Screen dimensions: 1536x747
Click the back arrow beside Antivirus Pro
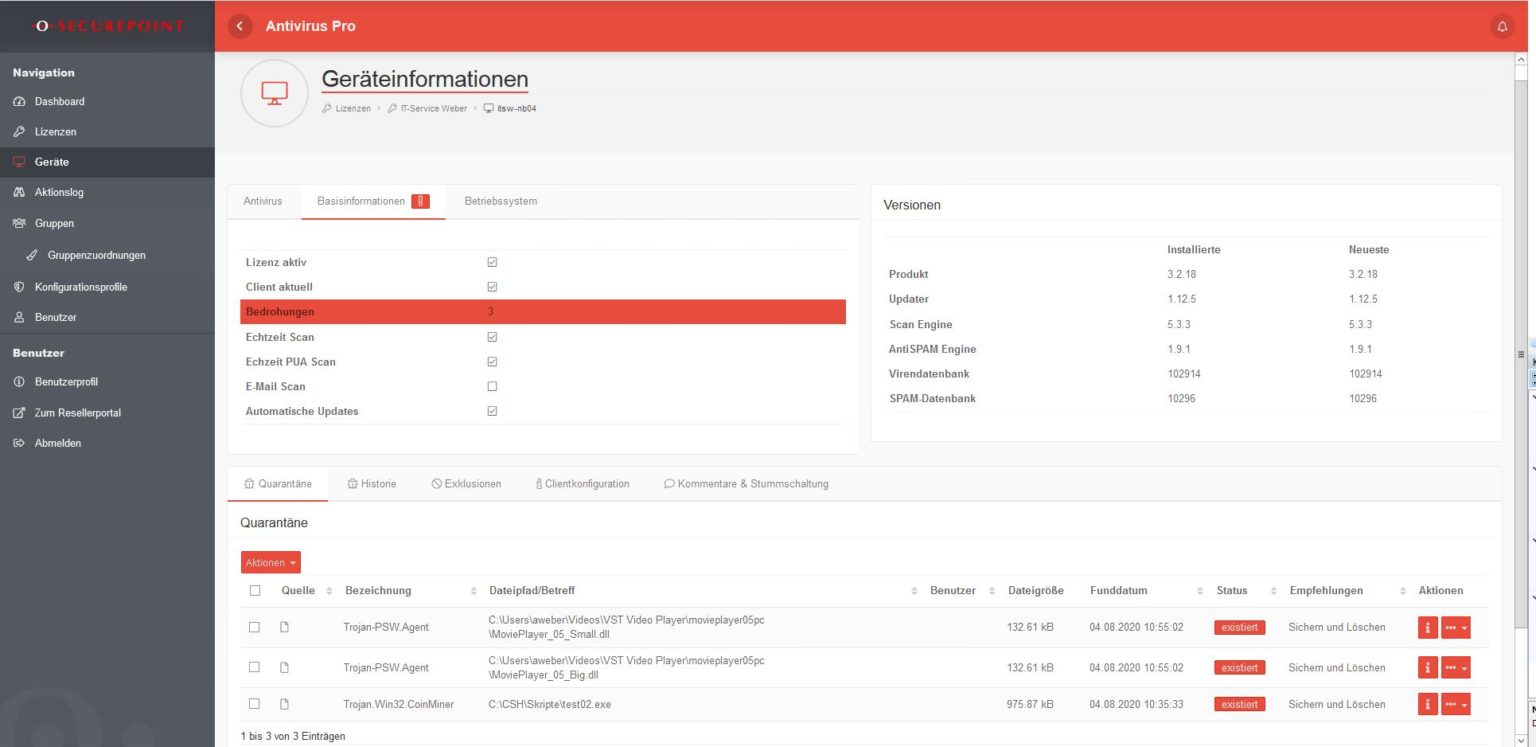239,26
